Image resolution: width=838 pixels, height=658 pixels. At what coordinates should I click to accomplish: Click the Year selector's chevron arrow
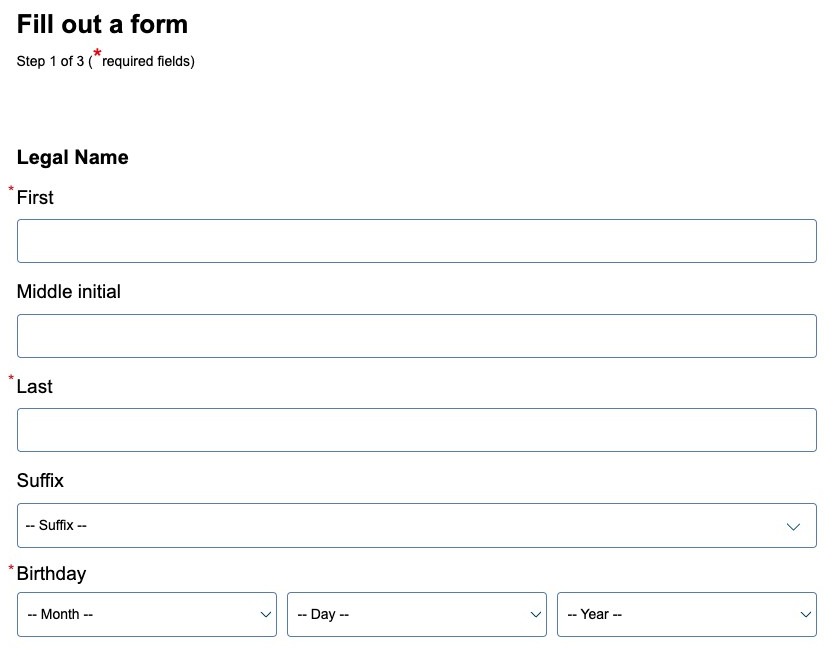[806, 614]
